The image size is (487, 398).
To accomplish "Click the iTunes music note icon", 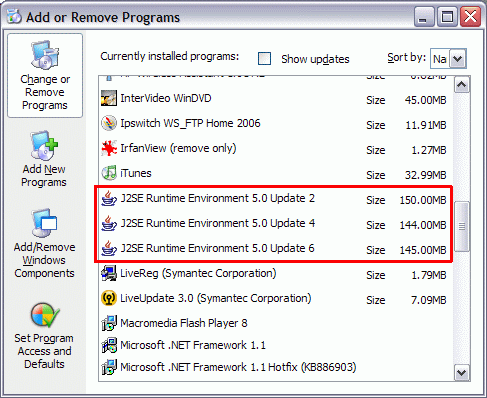I will click(x=109, y=173).
